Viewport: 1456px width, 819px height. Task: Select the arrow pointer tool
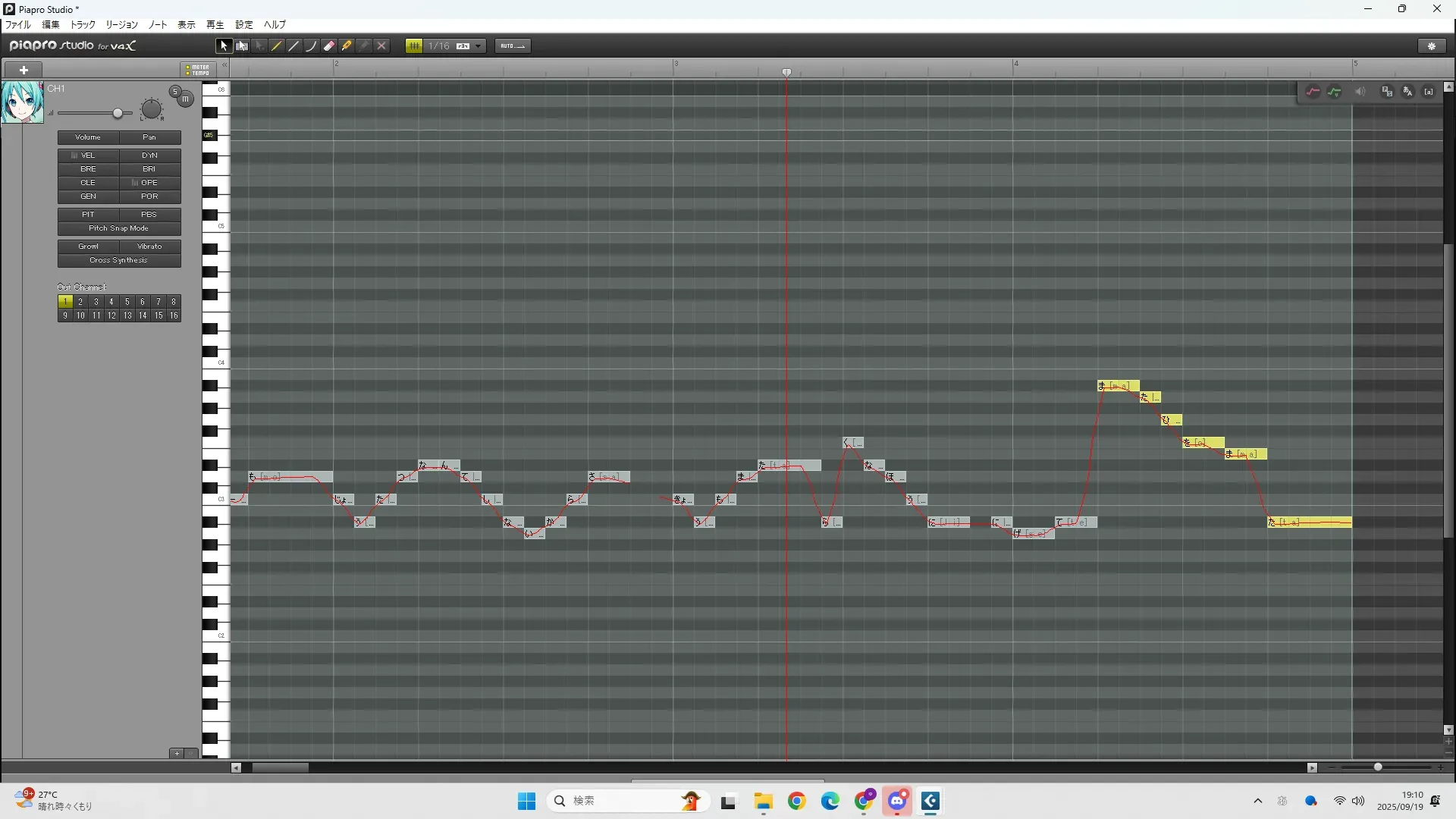[x=223, y=46]
